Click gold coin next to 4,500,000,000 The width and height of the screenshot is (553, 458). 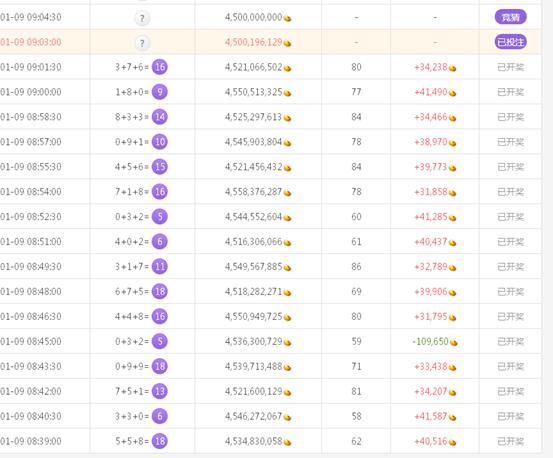(287, 18)
